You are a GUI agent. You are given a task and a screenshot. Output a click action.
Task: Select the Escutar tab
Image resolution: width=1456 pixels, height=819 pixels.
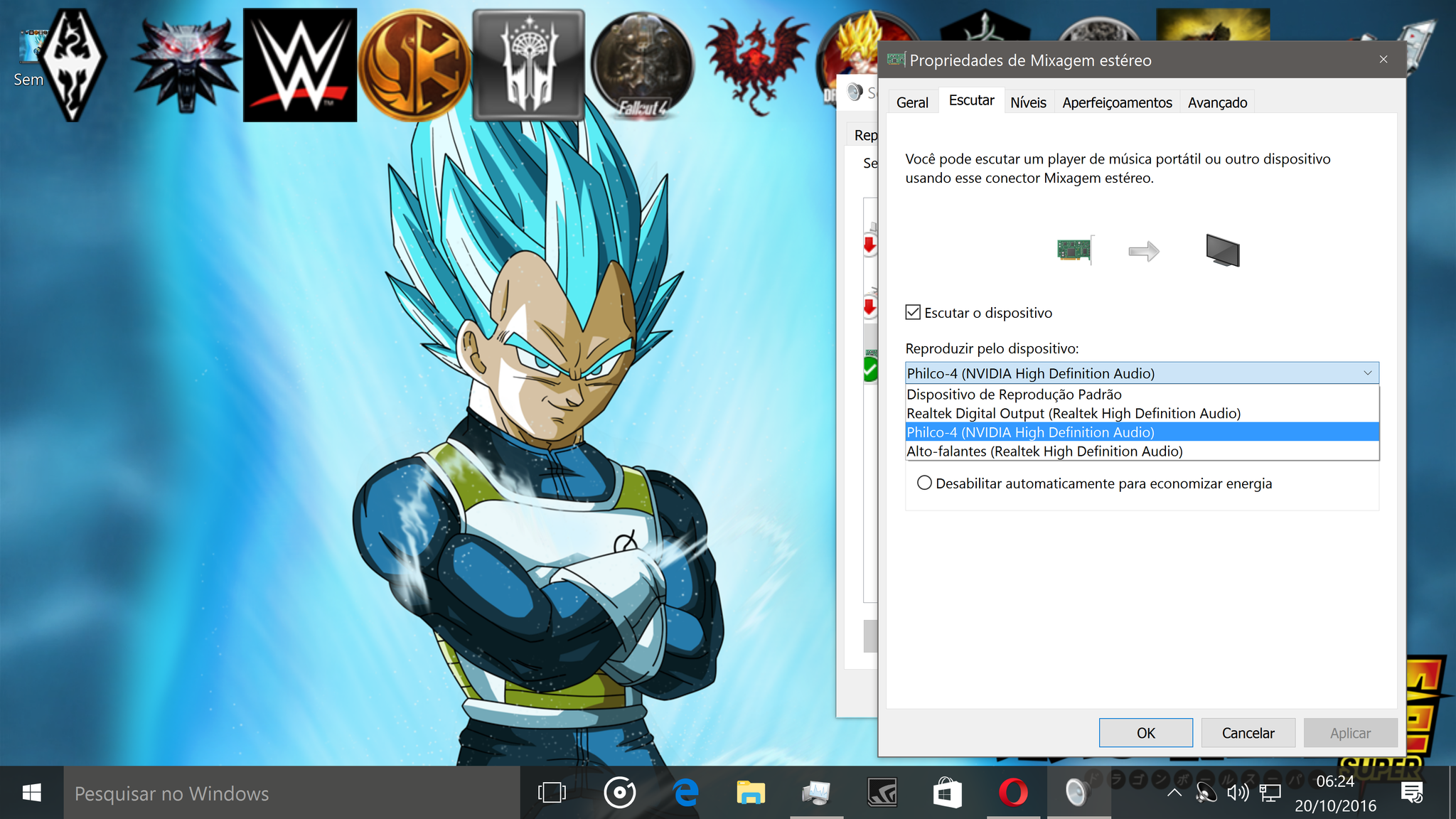click(x=971, y=100)
